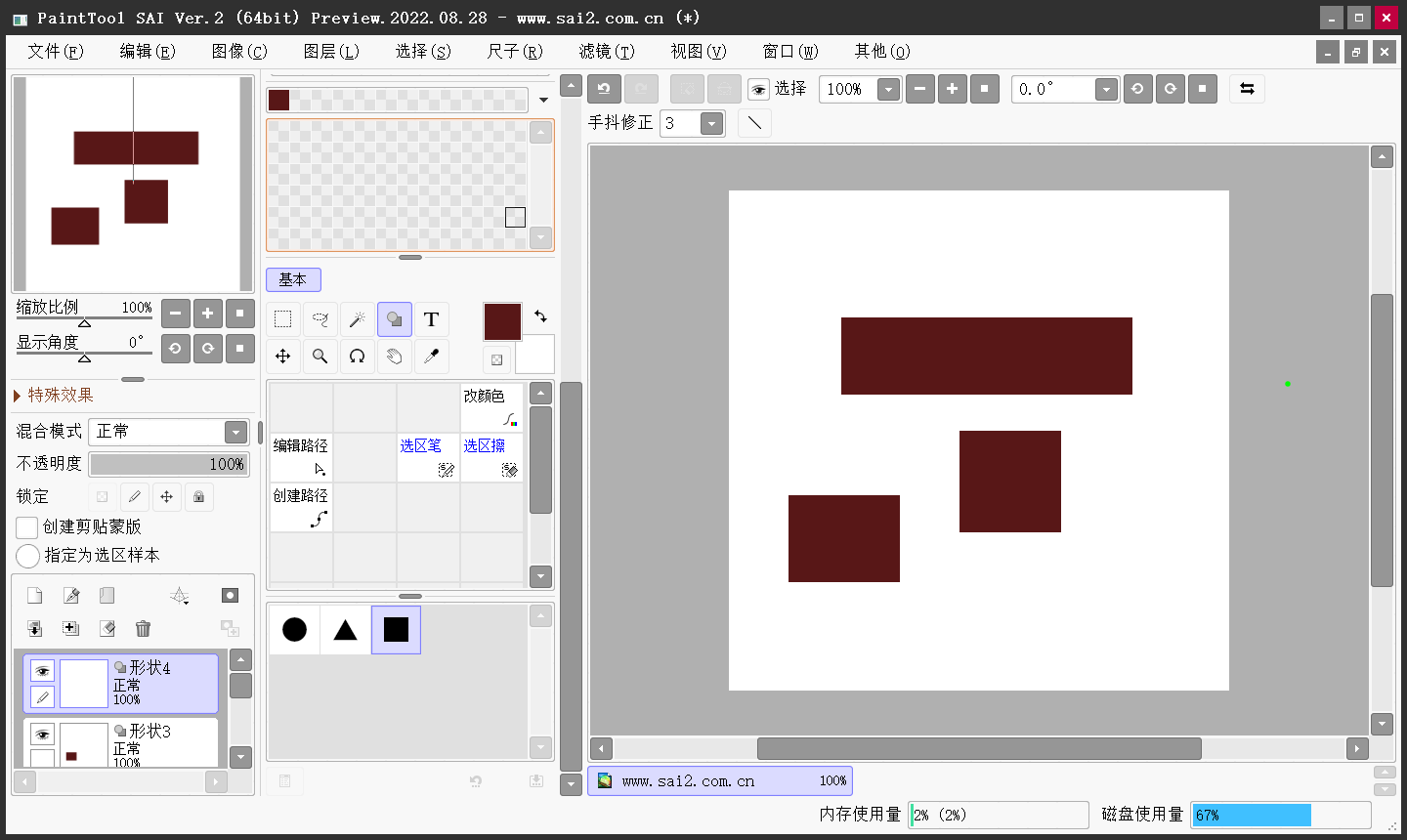Viewport: 1407px width, 840px height.
Task: Toggle pencil edit marker on 形状4 layer
Action: point(42,696)
